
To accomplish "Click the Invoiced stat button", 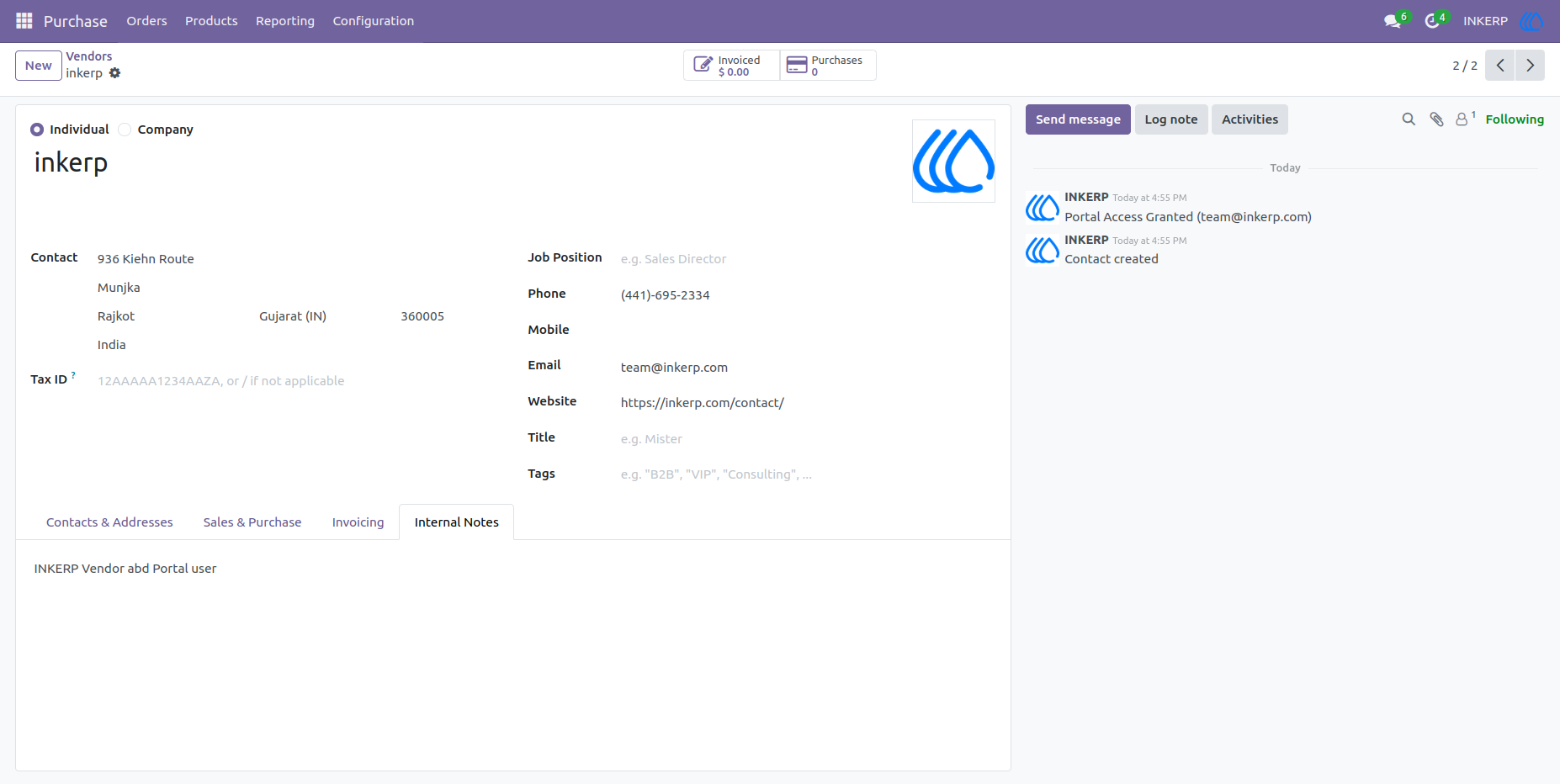I will [731, 66].
